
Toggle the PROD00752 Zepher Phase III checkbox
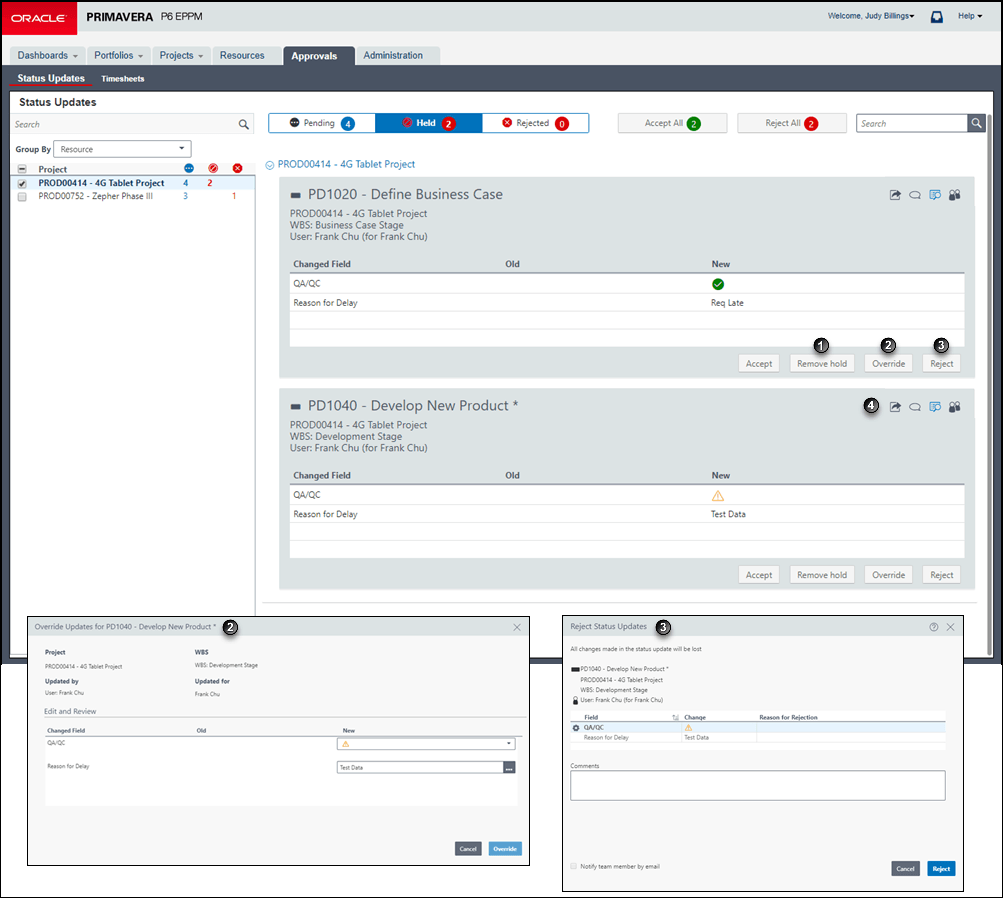(x=22, y=197)
